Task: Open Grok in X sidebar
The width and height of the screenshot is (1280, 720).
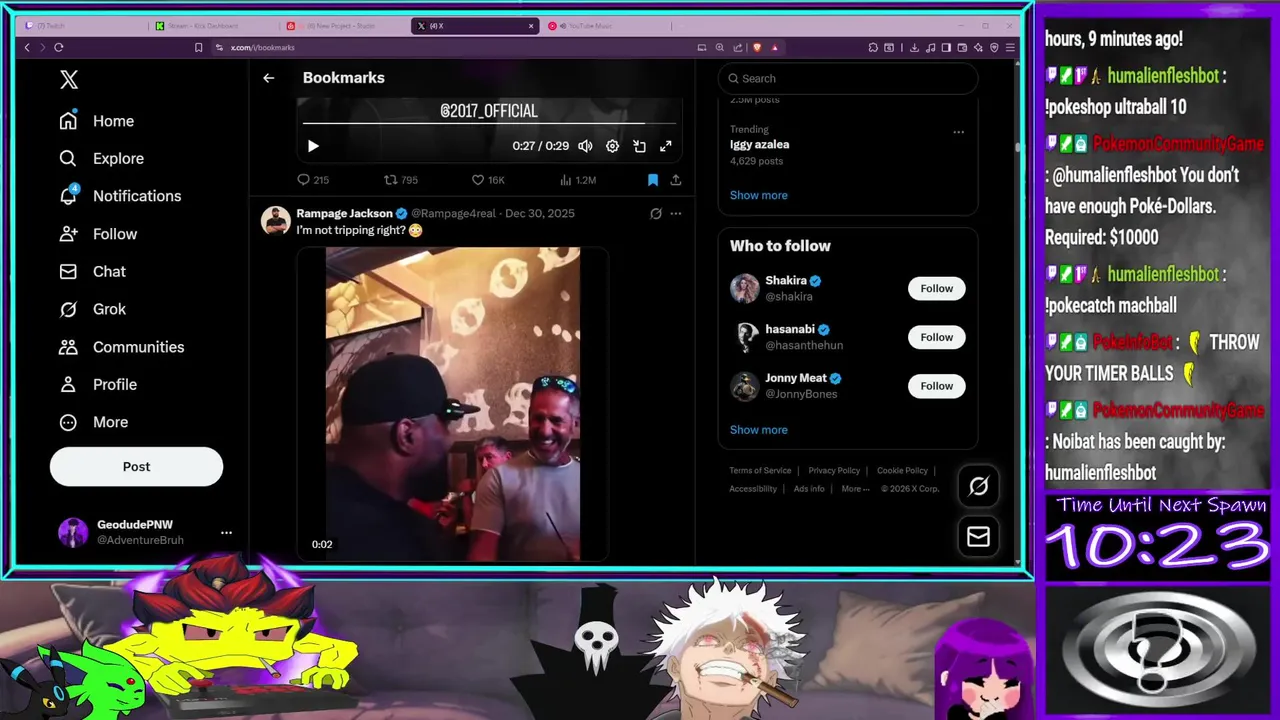Action: coord(93,309)
